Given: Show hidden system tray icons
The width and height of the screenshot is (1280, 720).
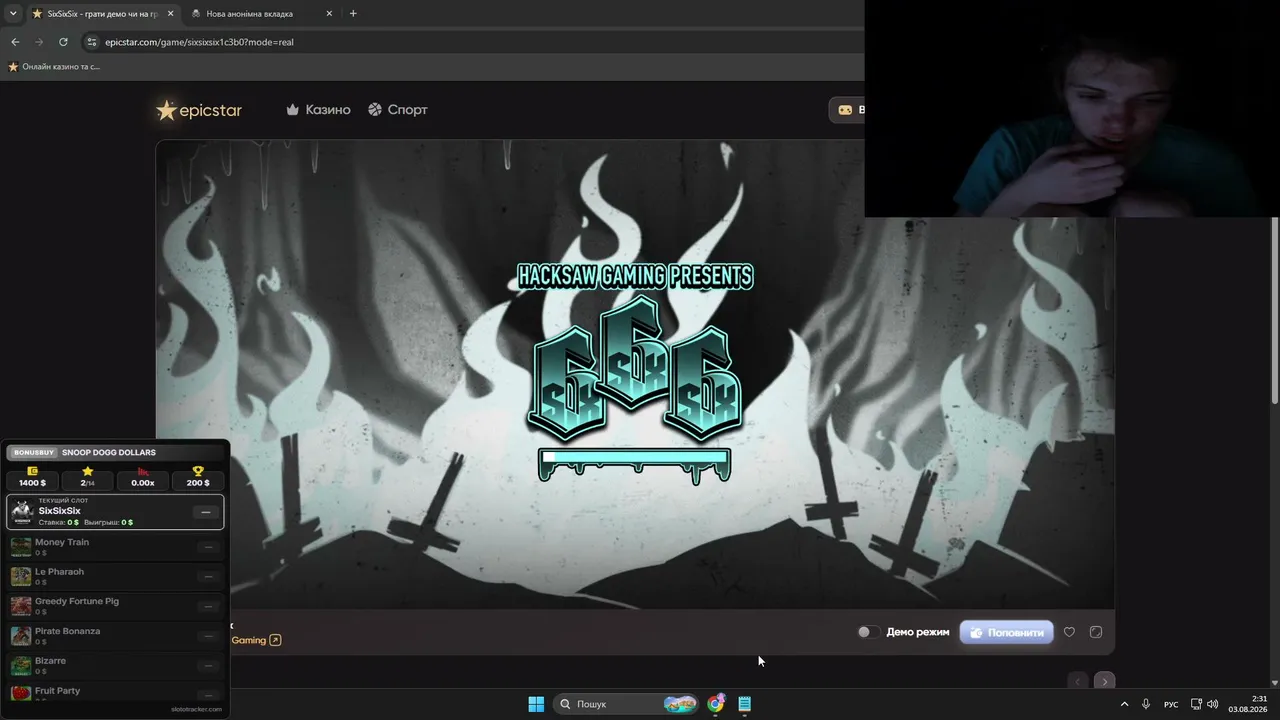Looking at the screenshot, I should pyautogui.click(x=1124, y=704).
